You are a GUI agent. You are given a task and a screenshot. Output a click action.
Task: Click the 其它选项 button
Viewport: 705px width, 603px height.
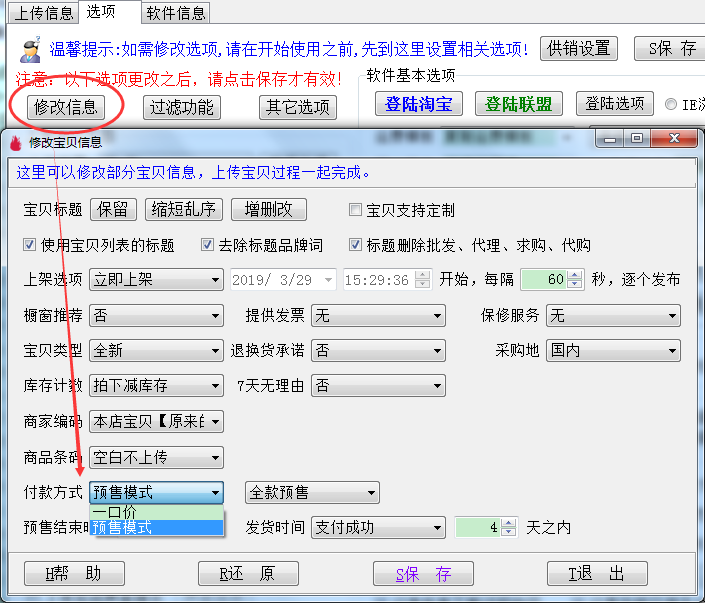(x=297, y=107)
